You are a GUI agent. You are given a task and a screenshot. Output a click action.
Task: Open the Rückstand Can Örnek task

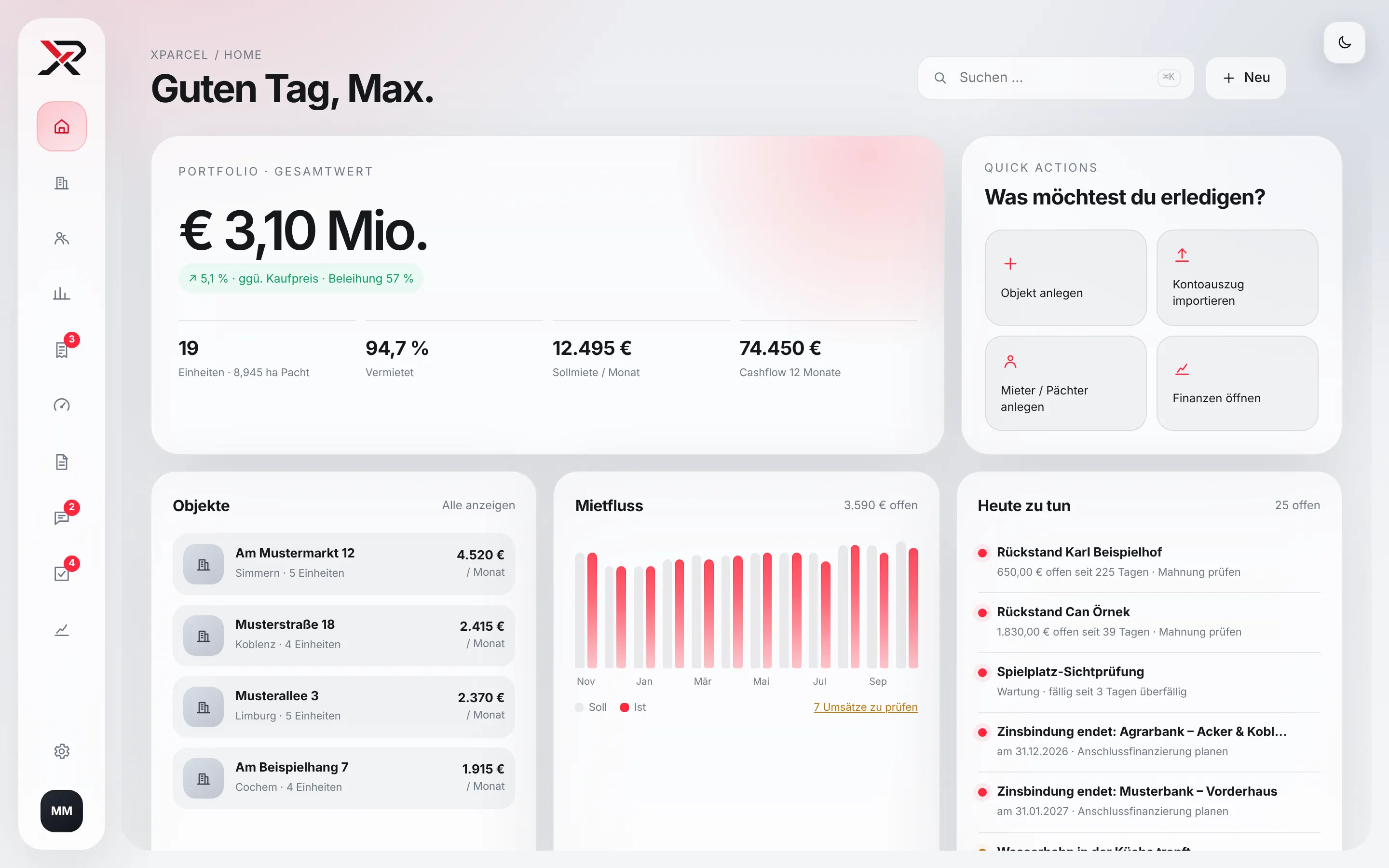tap(1148, 622)
